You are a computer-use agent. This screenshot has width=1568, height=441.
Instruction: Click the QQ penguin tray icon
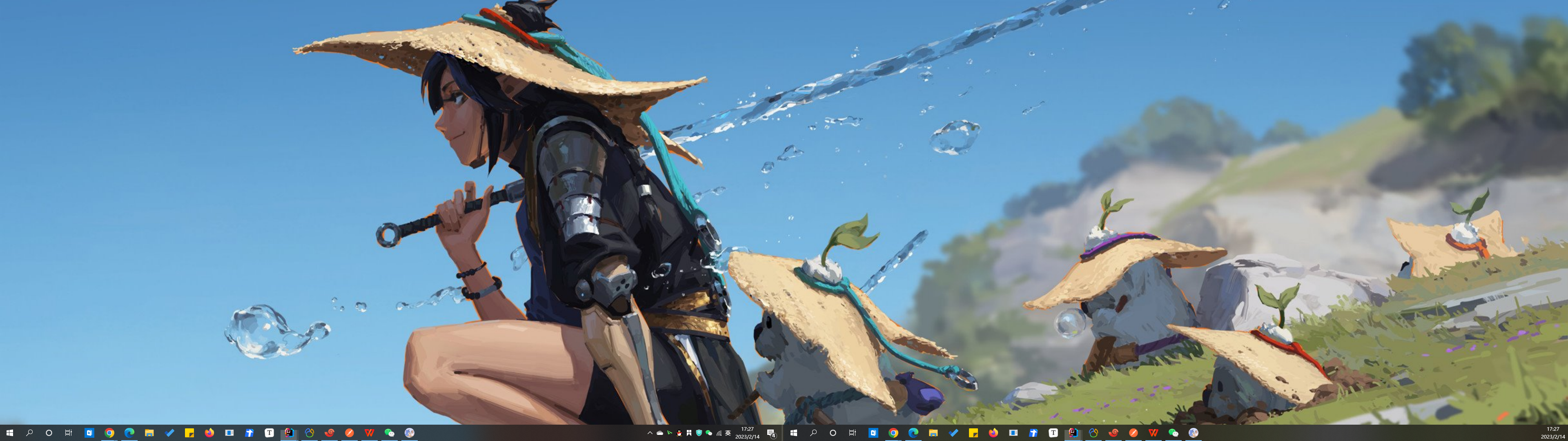679,433
